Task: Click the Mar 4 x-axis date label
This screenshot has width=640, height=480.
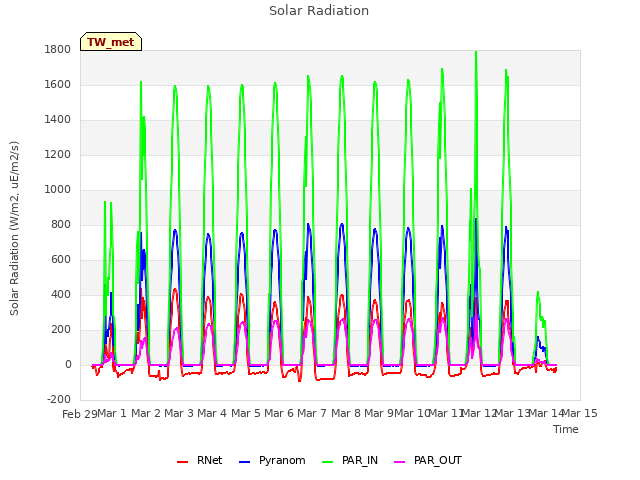Action: 212,413
